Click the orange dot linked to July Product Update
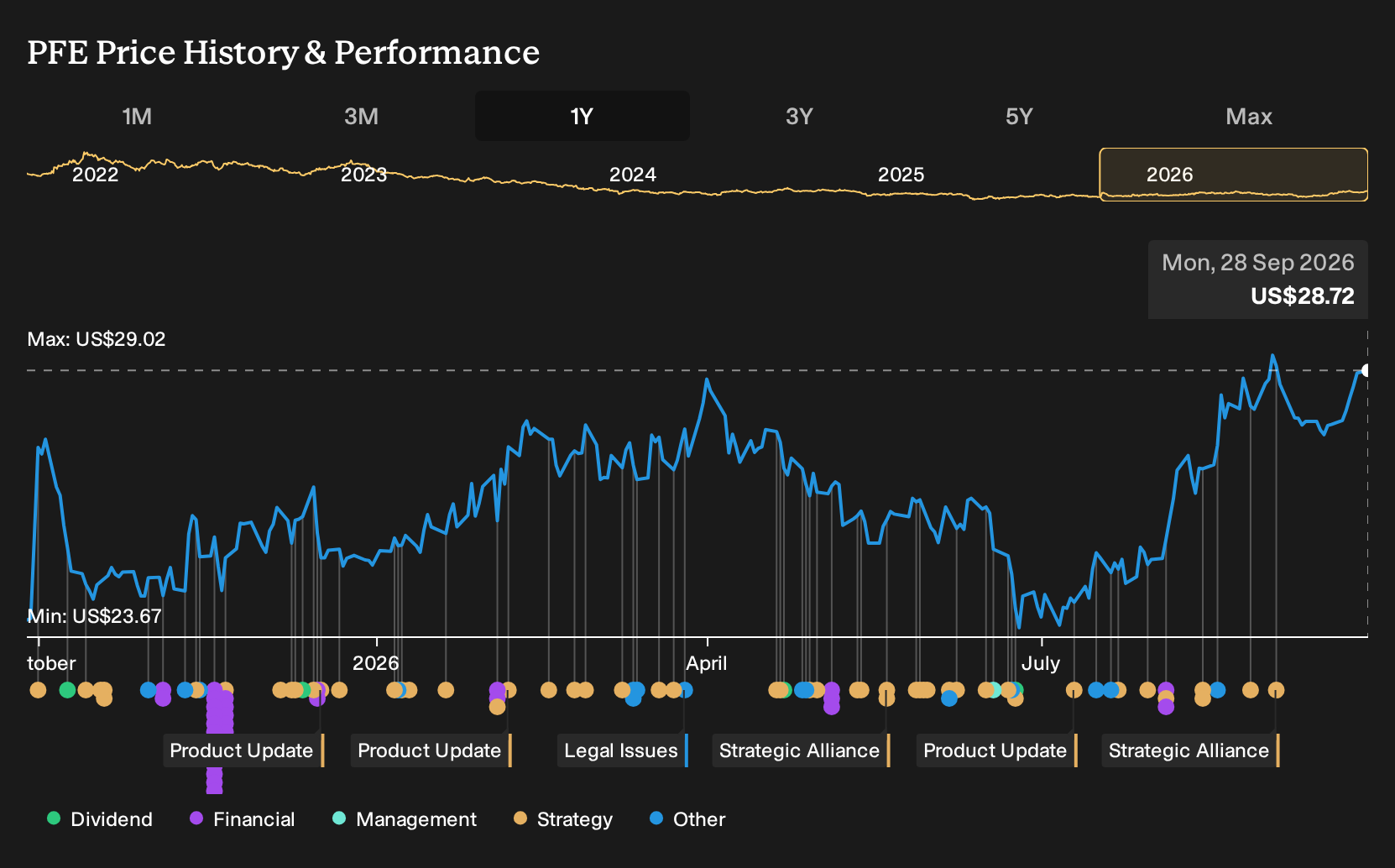1395x868 pixels. click(x=1074, y=690)
